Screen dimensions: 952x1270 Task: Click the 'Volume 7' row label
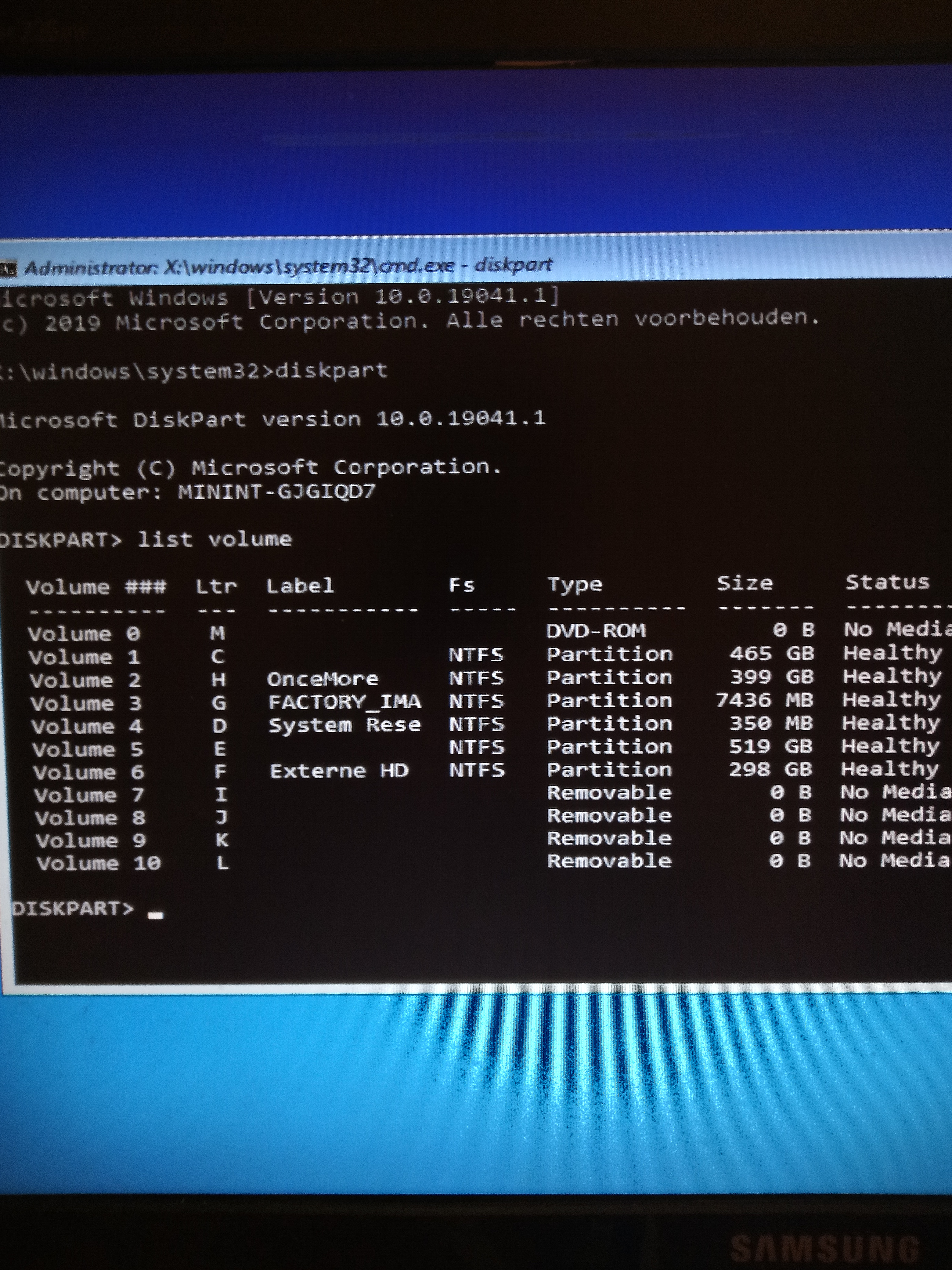pyautogui.click(x=89, y=795)
